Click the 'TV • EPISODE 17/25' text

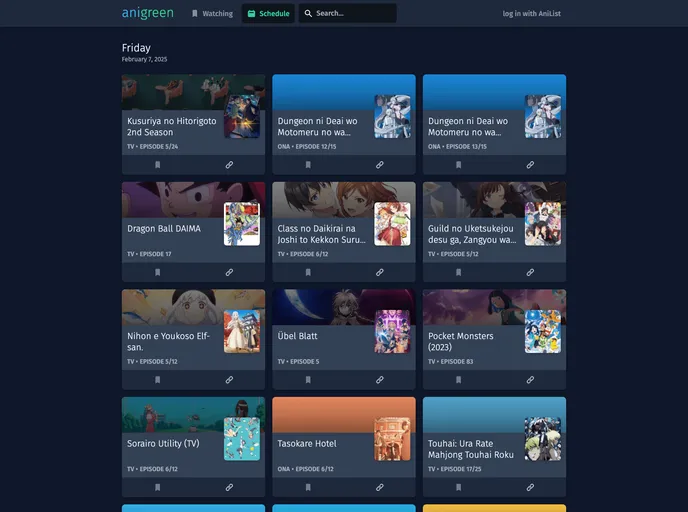(x=455, y=469)
